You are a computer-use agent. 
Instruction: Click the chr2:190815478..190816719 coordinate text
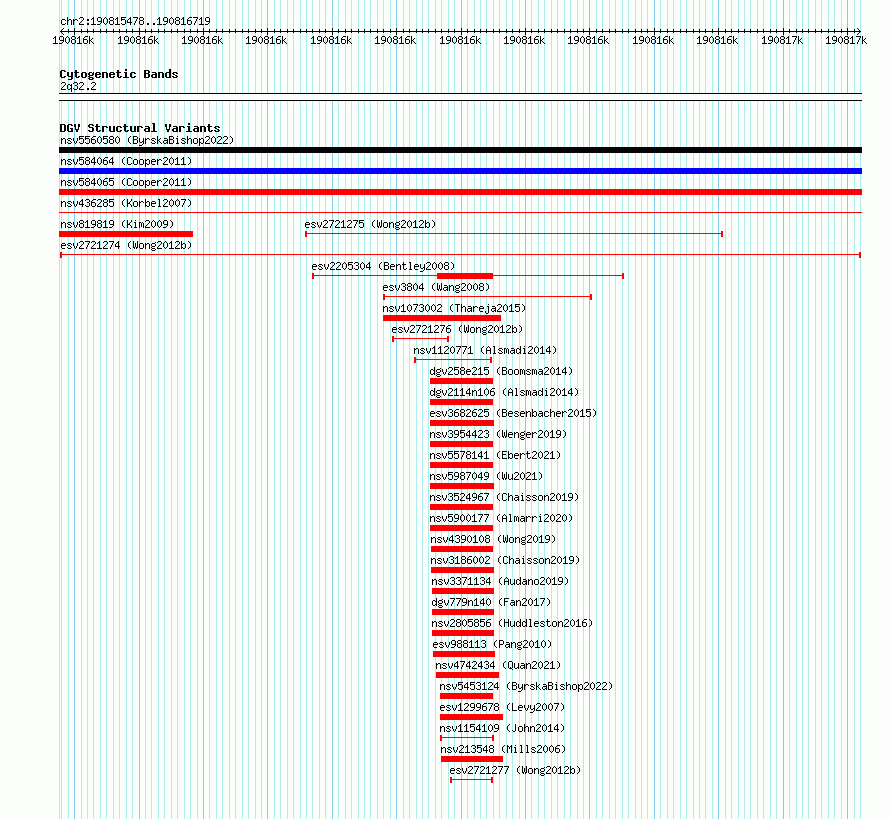point(135,21)
